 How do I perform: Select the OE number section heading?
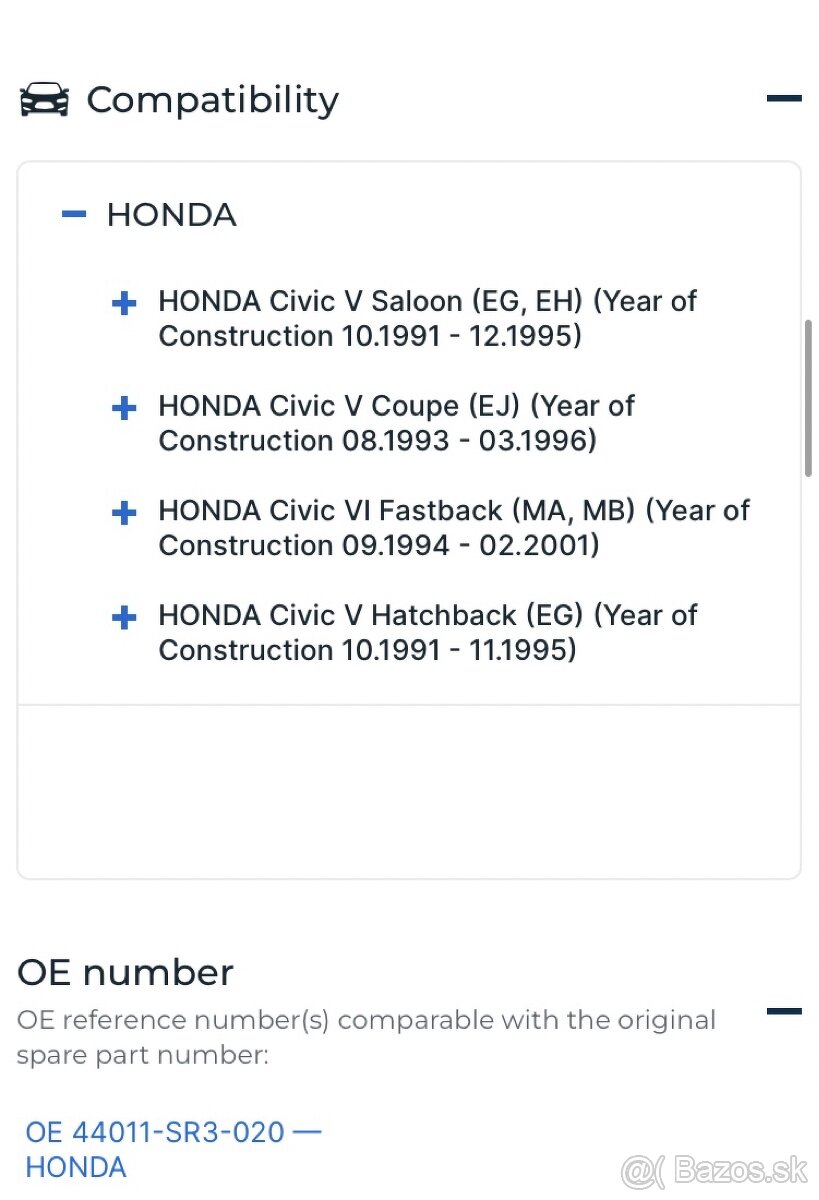(126, 971)
